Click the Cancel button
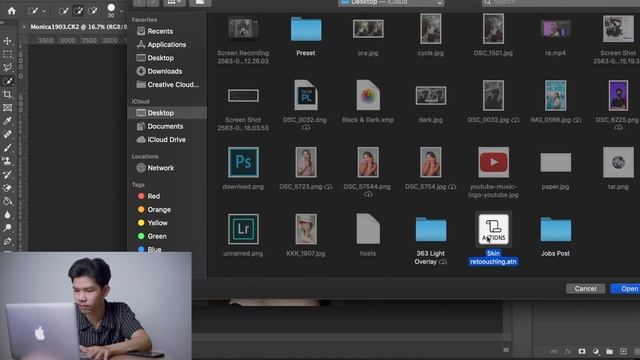 (x=585, y=289)
